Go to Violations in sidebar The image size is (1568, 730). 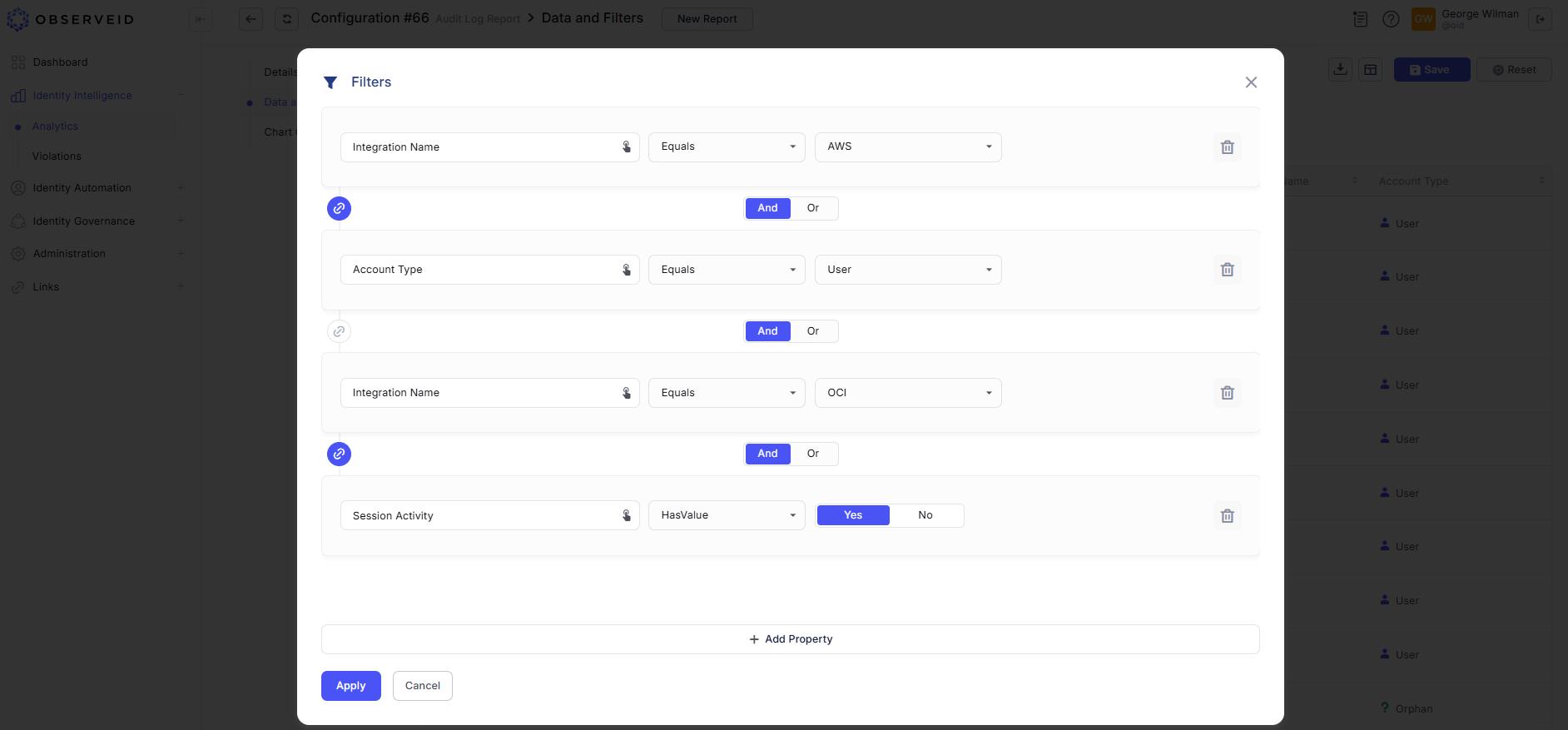coord(57,156)
